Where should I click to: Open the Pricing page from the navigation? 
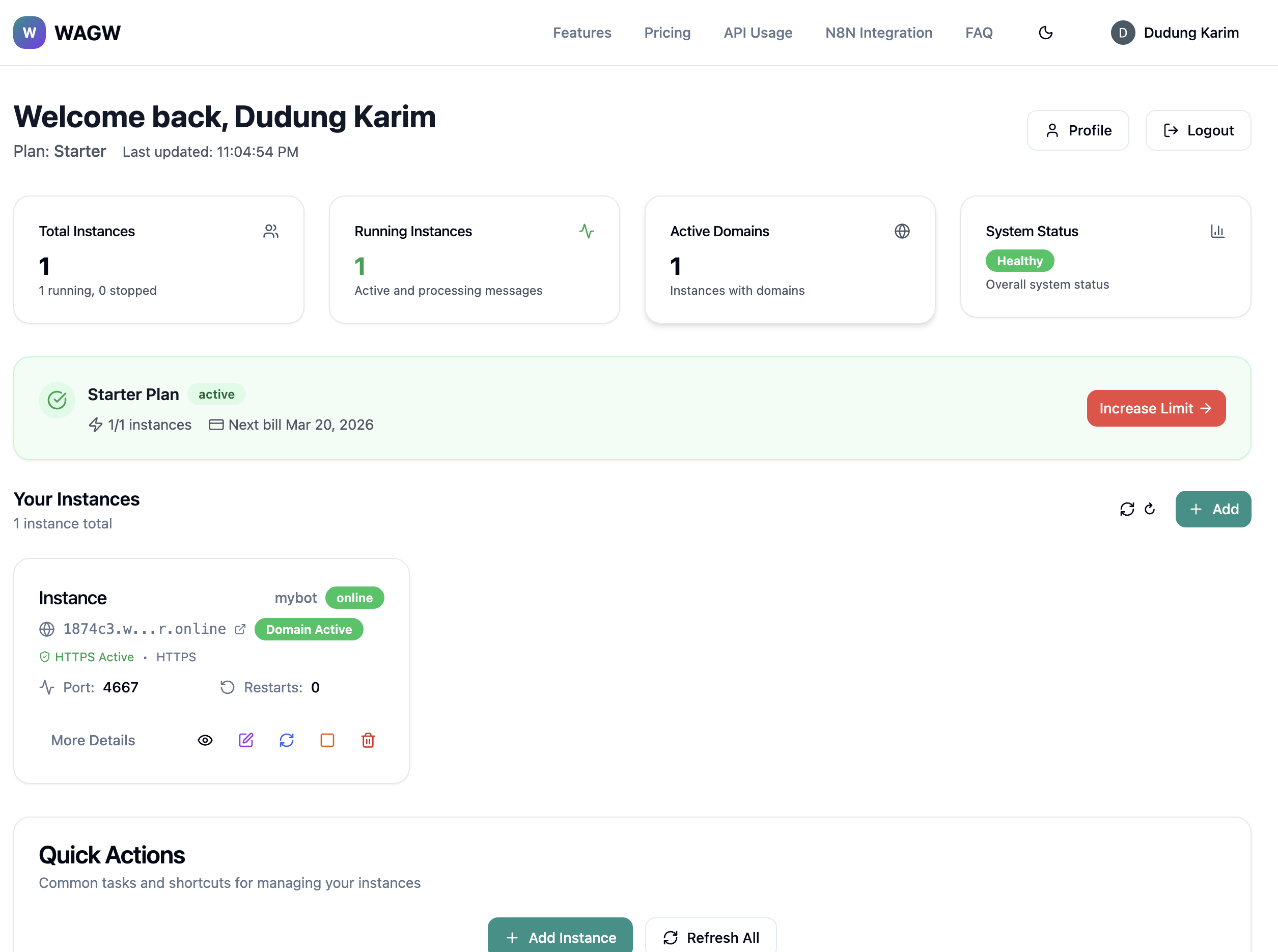[667, 33]
